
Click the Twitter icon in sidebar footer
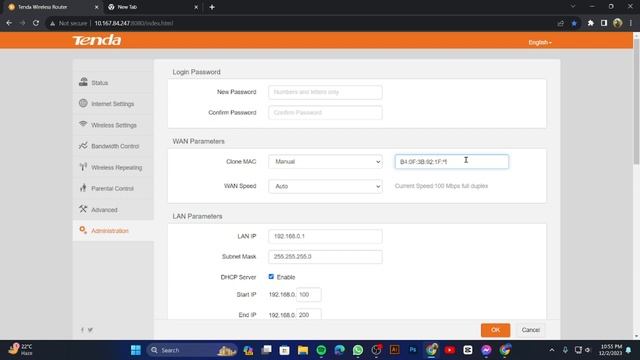90,330
